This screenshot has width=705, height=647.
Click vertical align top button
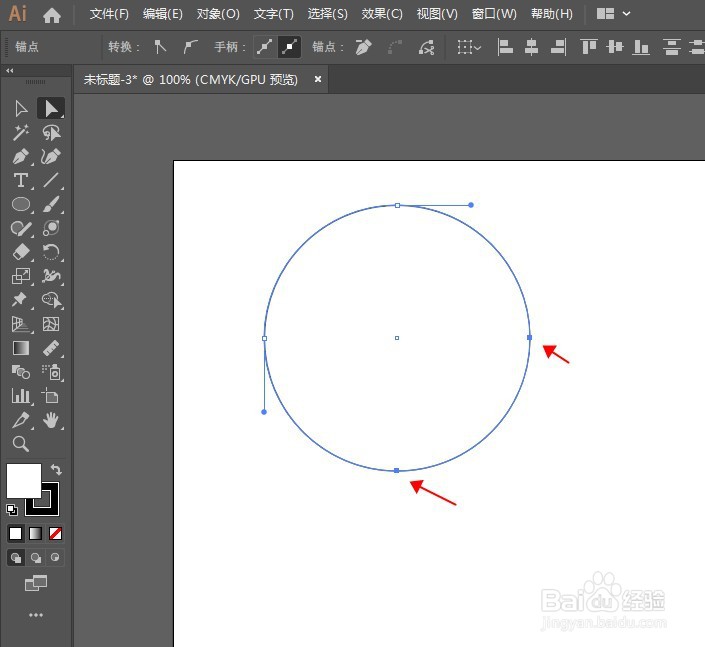point(589,47)
